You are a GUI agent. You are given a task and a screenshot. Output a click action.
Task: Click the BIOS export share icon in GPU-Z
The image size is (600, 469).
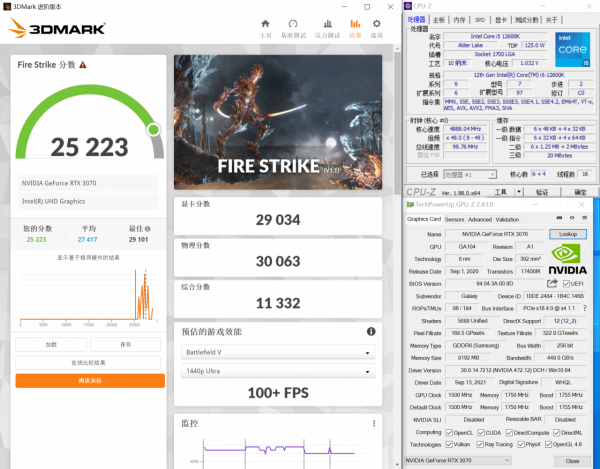(x=552, y=283)
